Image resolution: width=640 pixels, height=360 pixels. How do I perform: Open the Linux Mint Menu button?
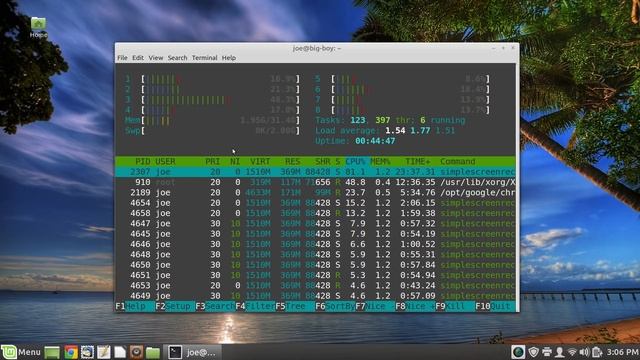pyautogui.click(x=21, y=352)
